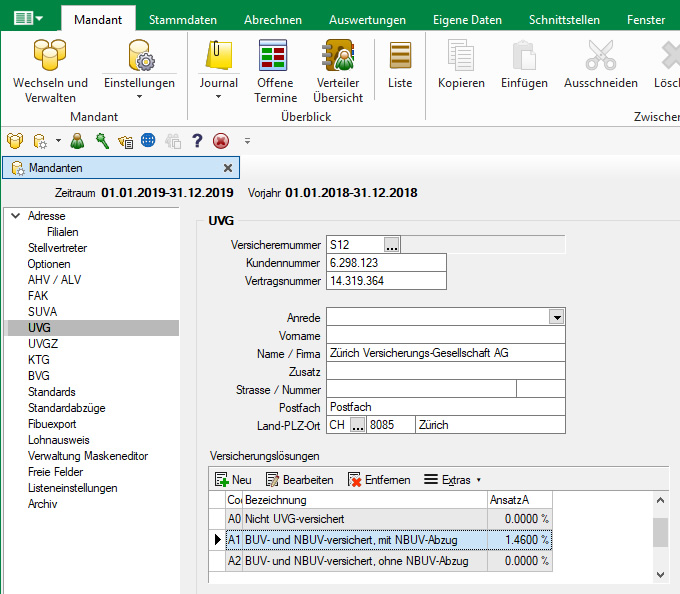Screen dimensions: 680x594
Task: Switch to the Stammdaten ribbon tab
Action: [182, 19]
